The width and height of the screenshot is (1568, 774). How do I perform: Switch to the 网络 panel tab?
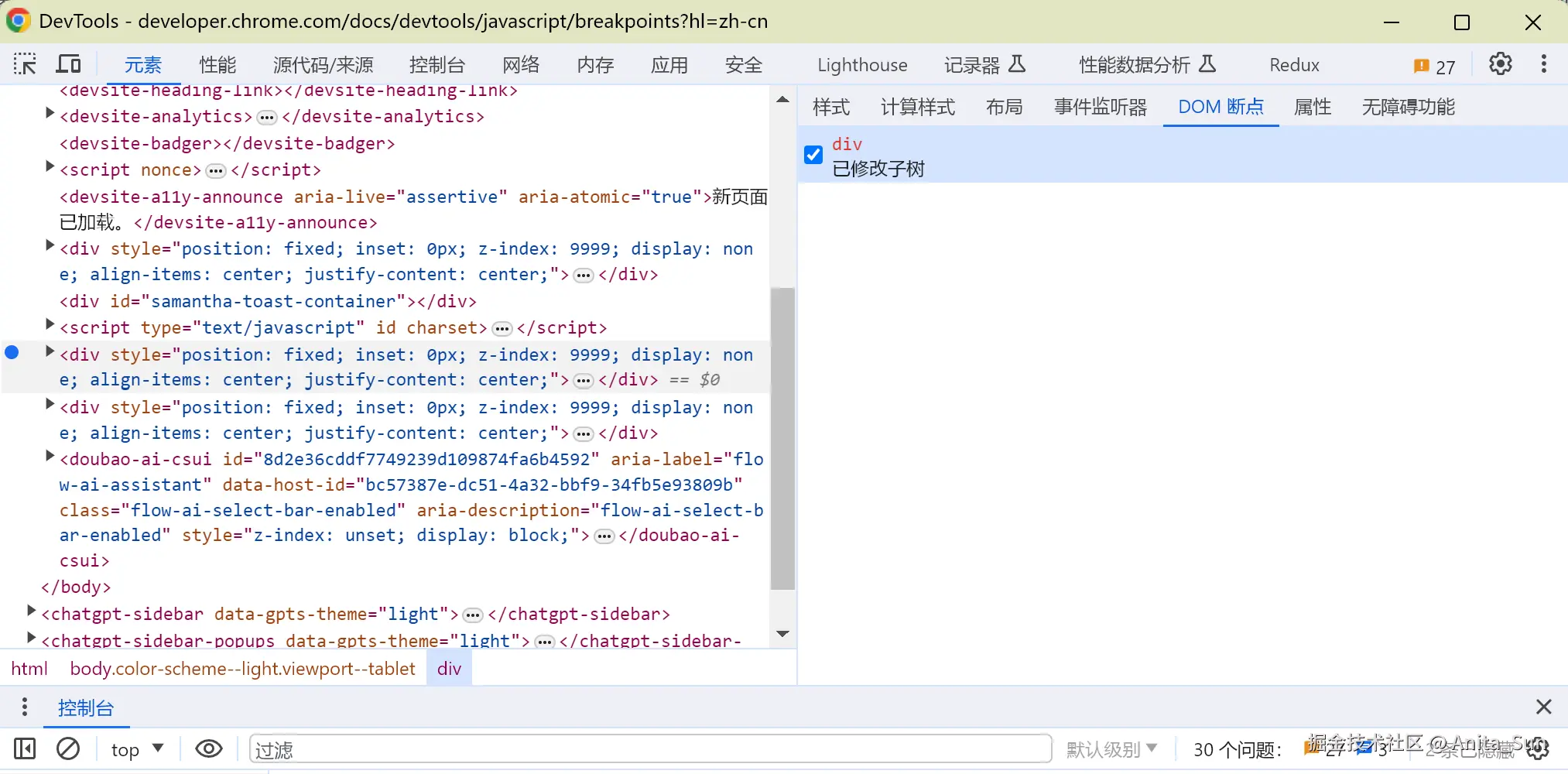(521, 65)
